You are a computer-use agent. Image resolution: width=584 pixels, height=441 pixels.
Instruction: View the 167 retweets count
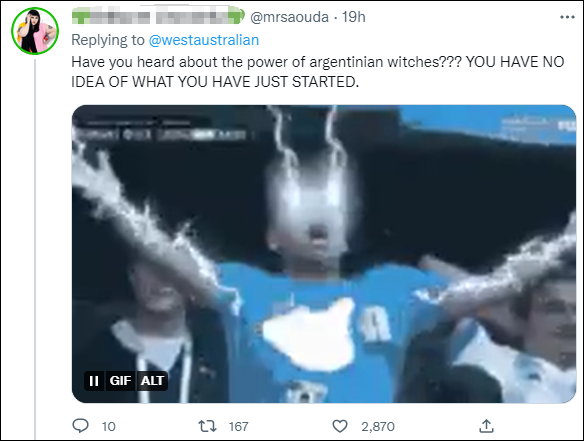coord(238,426)
